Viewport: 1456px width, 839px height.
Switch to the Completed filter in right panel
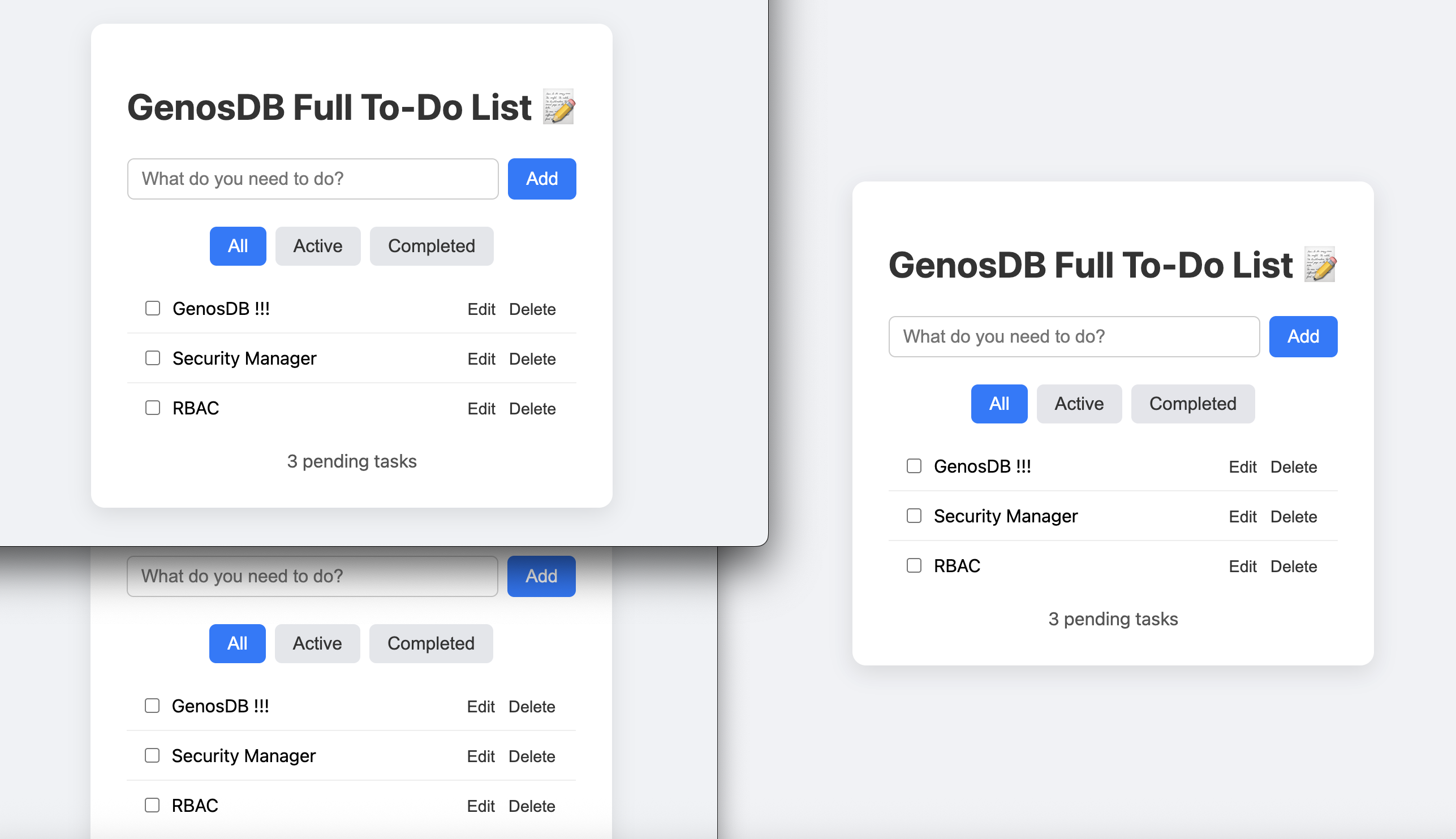pos(1192,403)
